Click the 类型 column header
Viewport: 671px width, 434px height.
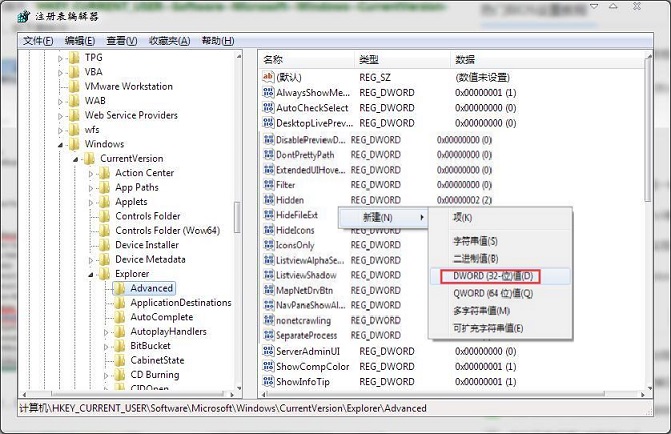tap(402, 59)
